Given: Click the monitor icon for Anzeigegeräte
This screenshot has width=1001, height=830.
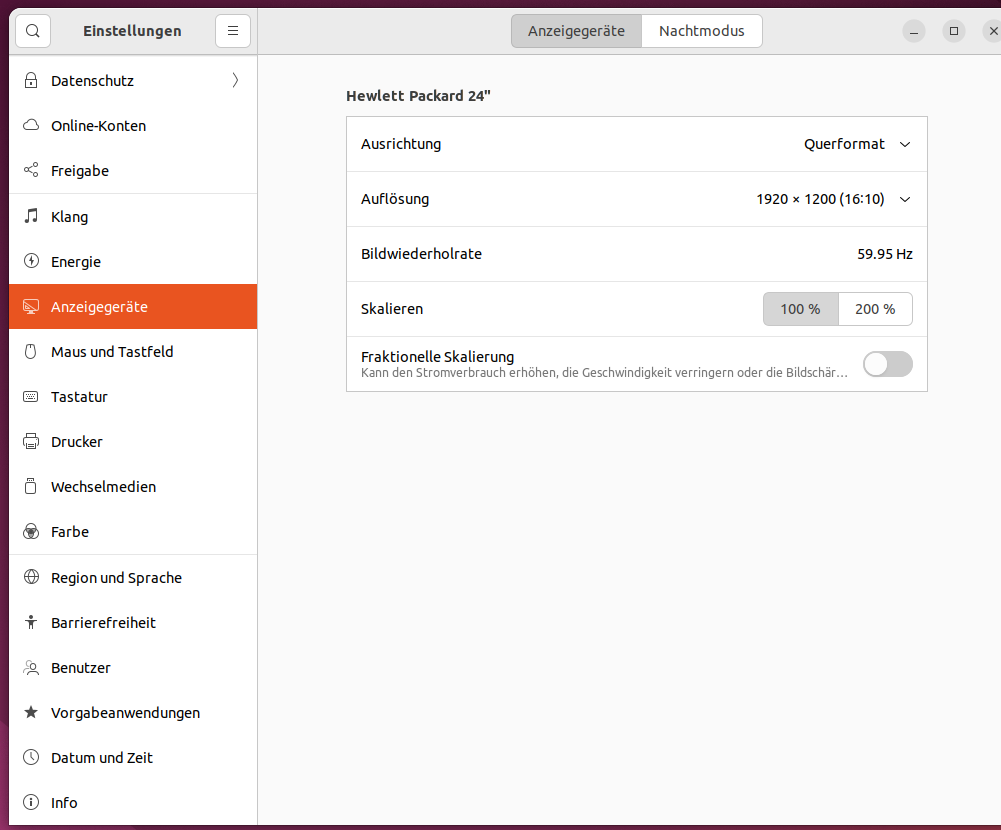Looking at the screenshot, I should (x=31, y=306).
